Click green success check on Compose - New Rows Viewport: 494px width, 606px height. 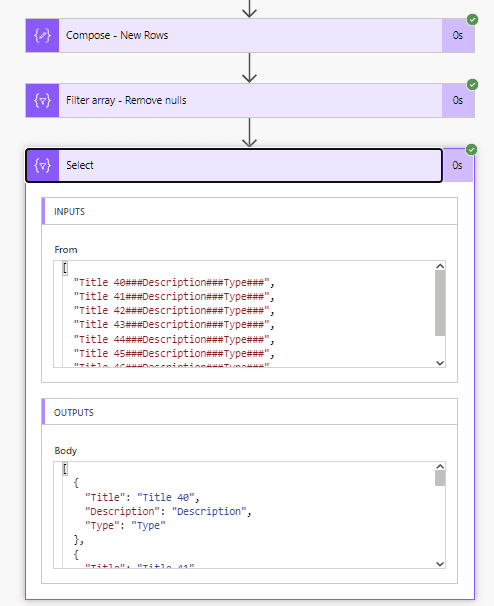pos(472,19)
